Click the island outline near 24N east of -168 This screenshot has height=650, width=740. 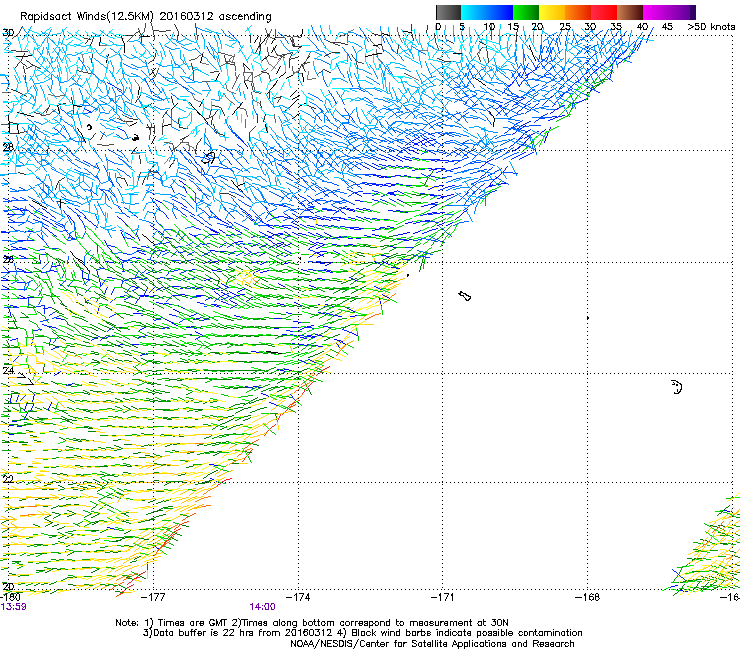click(x=677, y=387)
